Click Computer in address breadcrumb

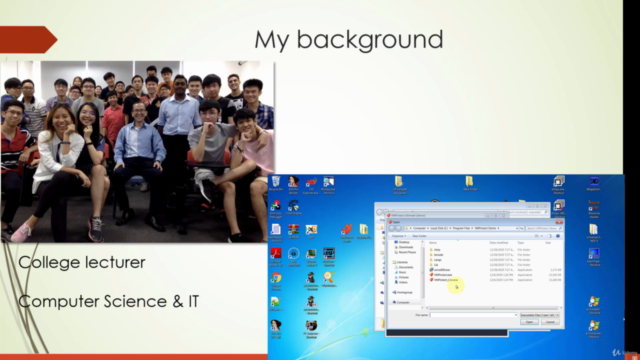419,228
